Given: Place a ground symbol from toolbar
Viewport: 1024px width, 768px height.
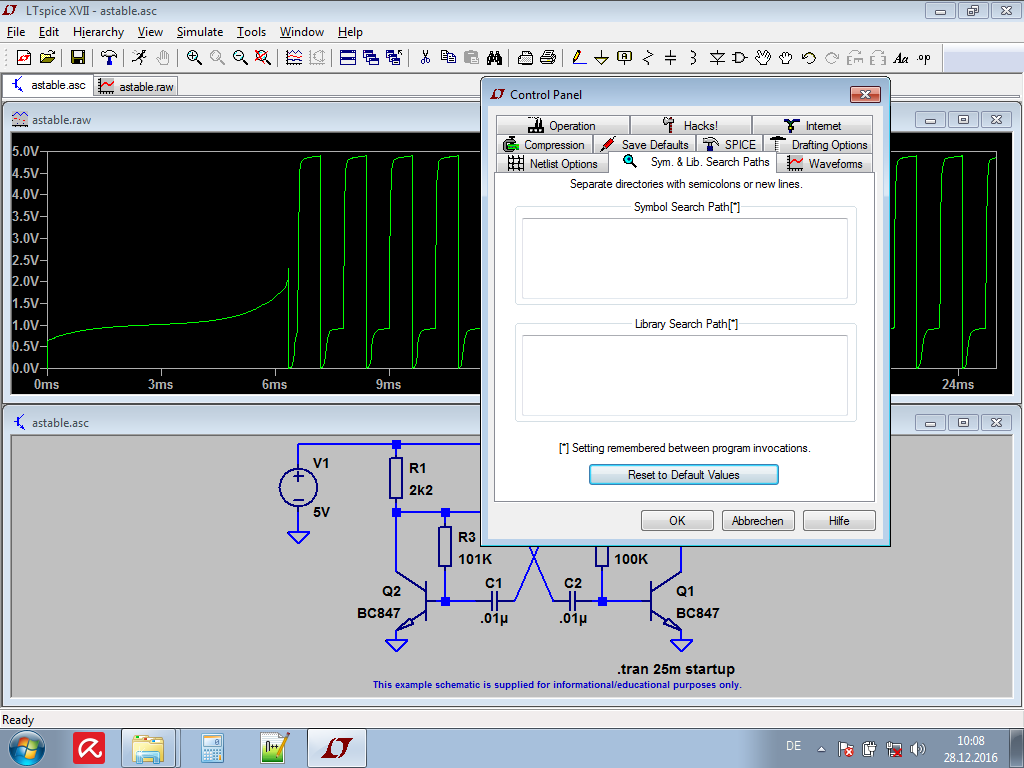Looking at the screenshot, I should [x=601, y=57].
